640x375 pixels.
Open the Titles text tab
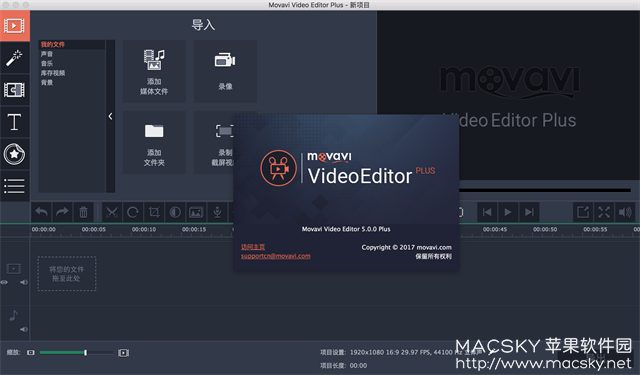[15, 122]
